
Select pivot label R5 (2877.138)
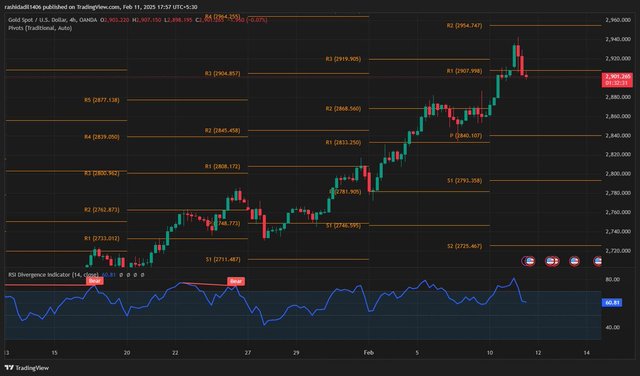point(102,100)
